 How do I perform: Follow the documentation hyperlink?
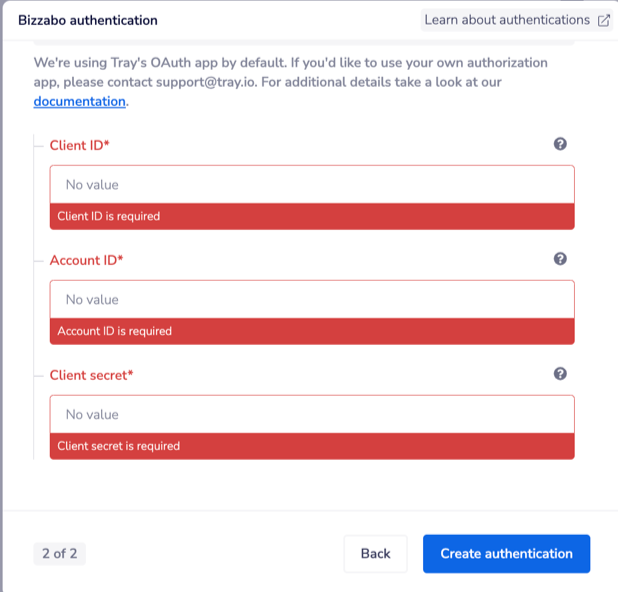80,101
